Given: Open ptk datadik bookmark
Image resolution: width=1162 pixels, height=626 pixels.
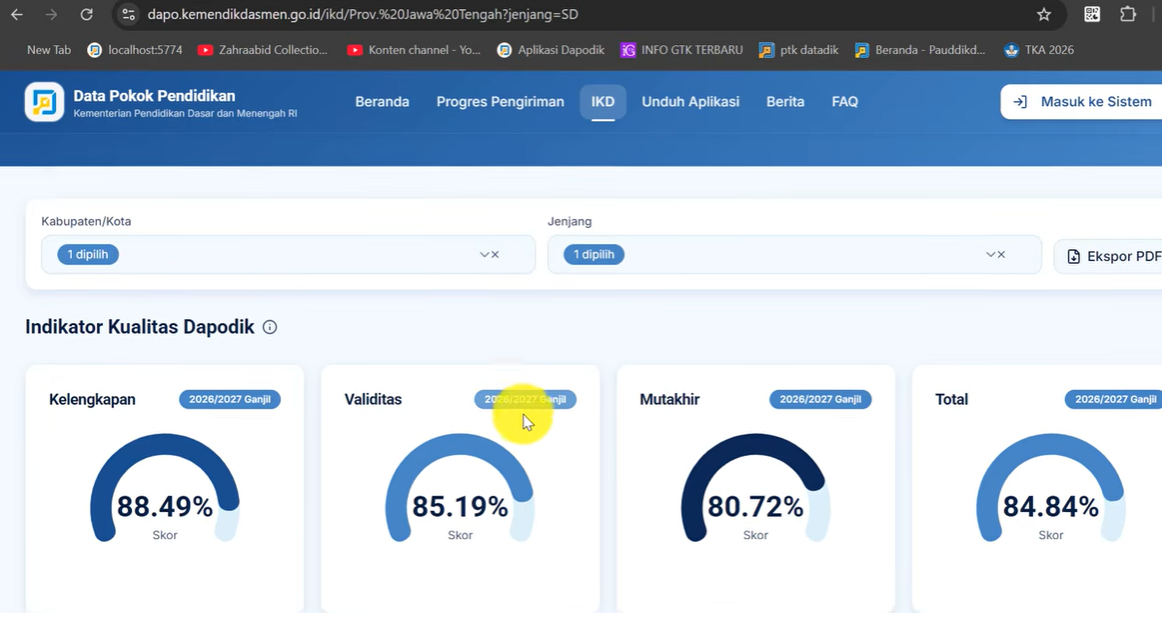Looking at the screenshot, I should [799, 50].
